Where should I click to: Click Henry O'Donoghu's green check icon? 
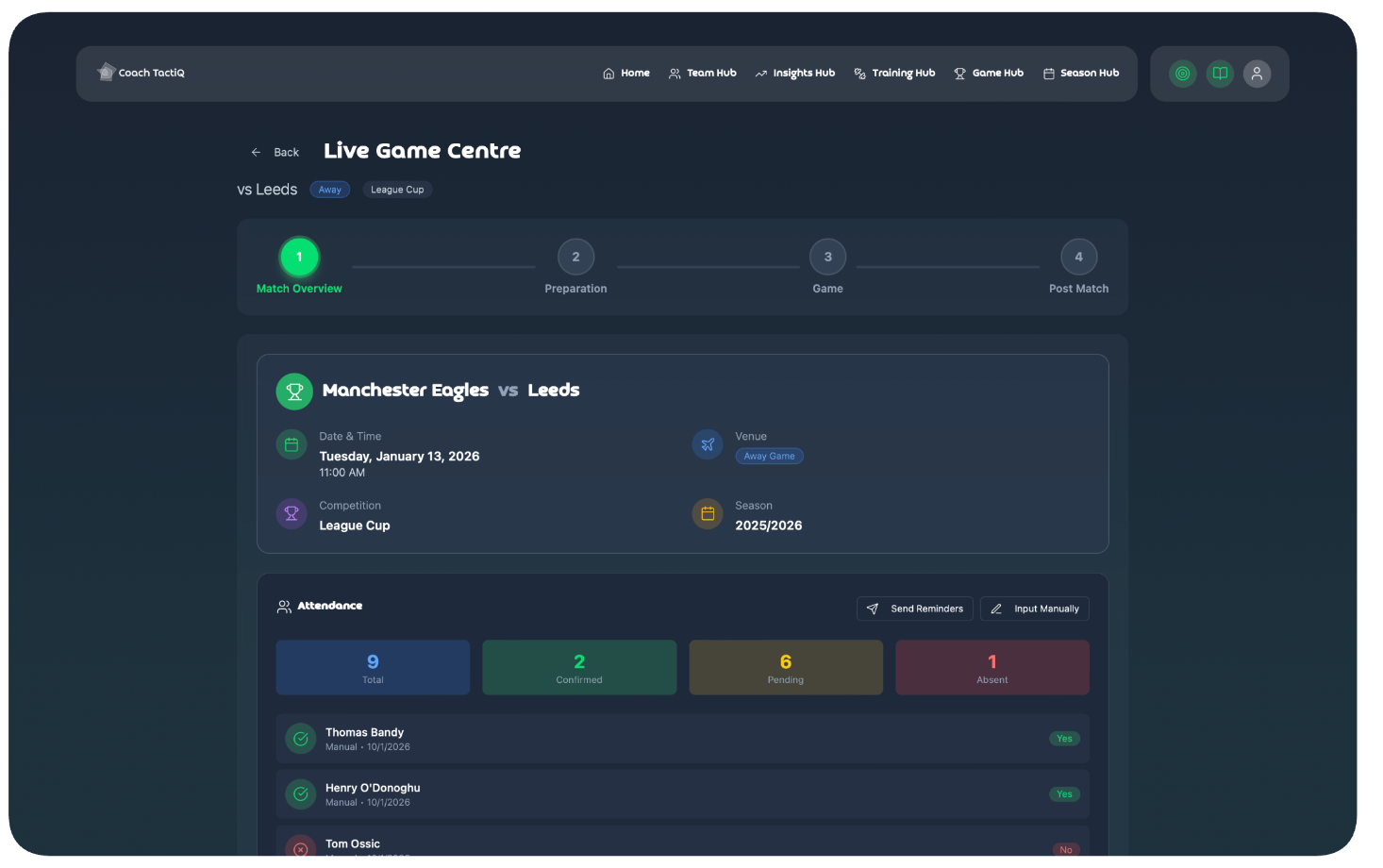pyautogui.click(x=301, y=794)
